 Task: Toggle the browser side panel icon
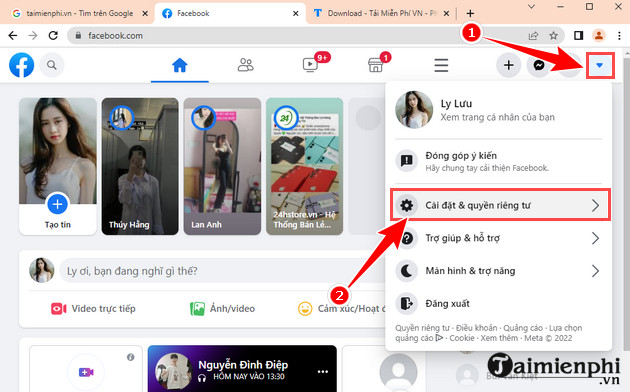pos(578,36)
